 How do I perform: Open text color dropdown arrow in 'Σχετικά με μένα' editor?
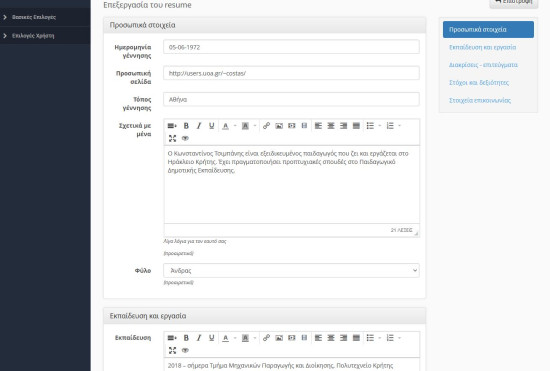tap(235, 126)
